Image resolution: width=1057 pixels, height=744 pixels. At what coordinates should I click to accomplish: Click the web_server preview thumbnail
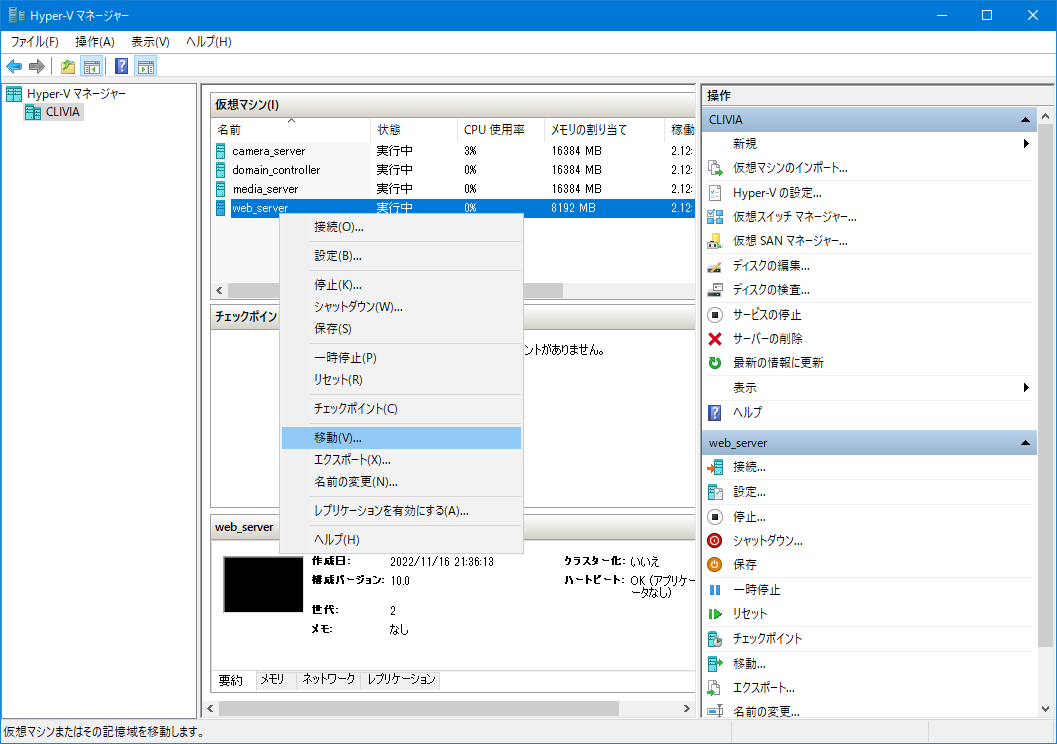(264, 584)
